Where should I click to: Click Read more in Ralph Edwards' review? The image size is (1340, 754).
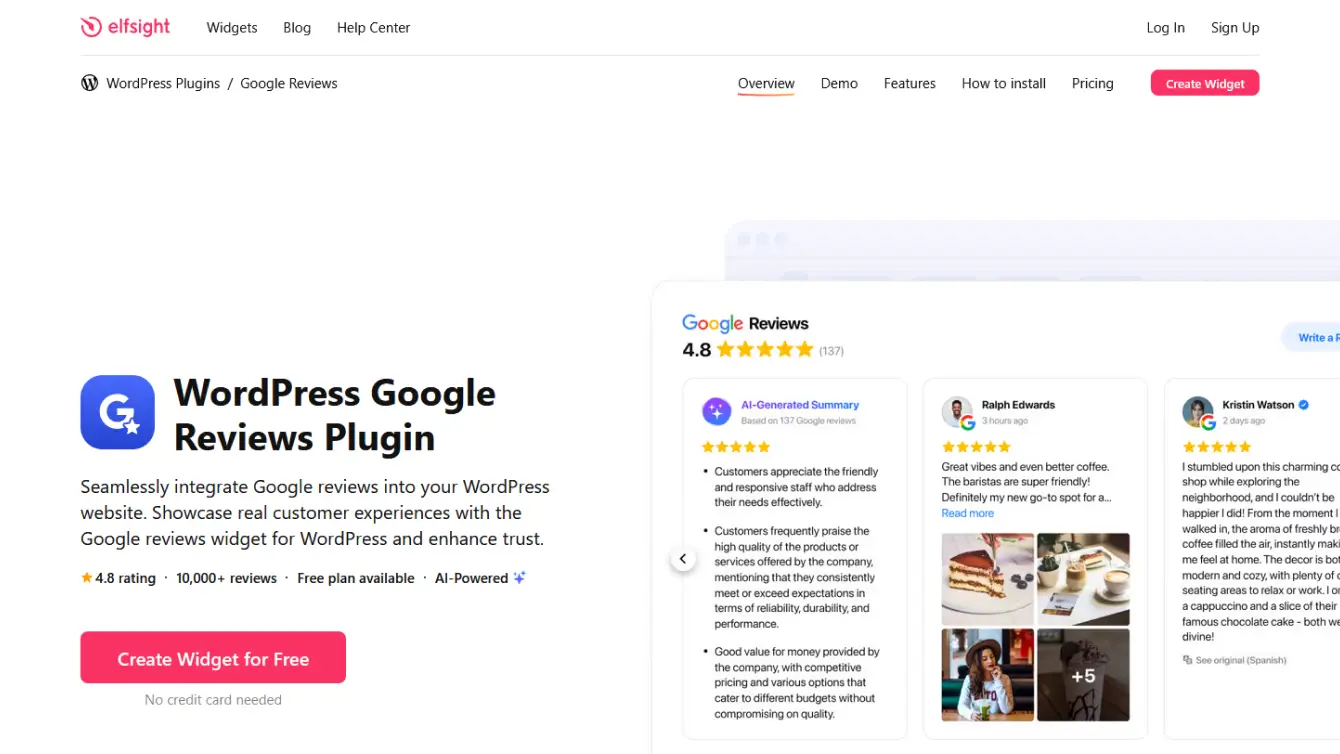967,513
